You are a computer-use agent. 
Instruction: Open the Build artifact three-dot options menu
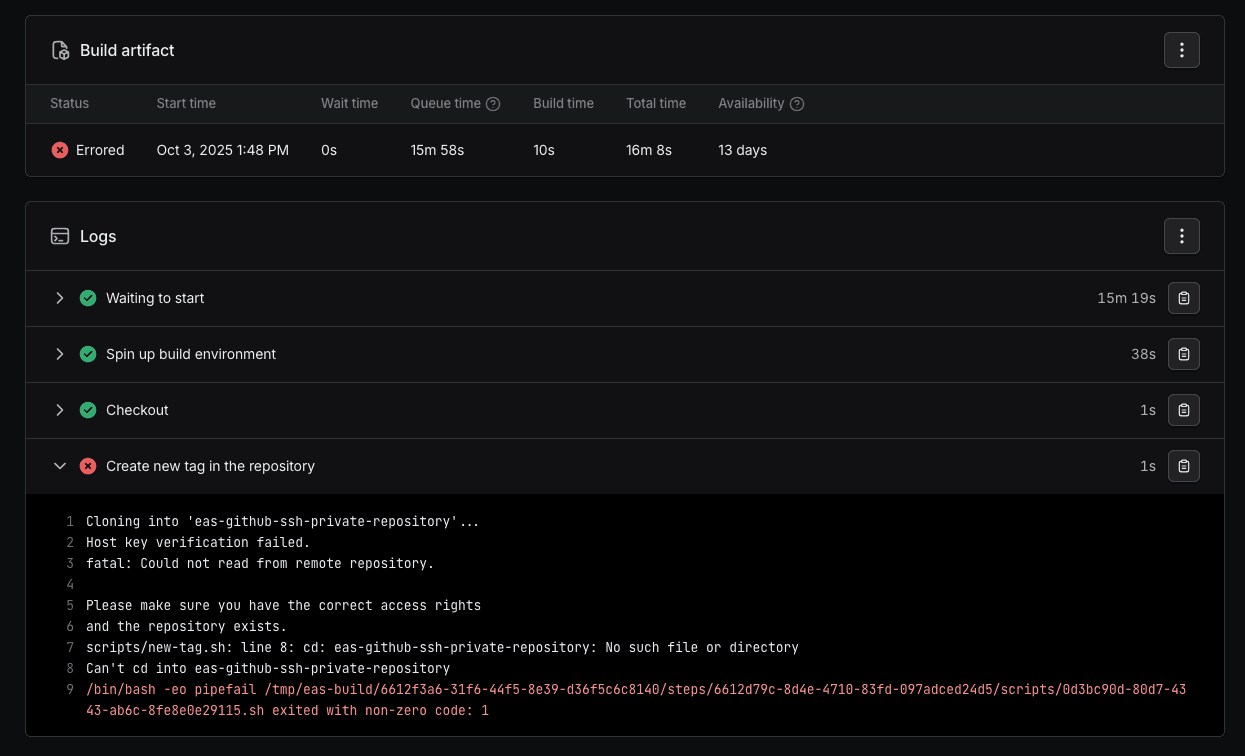pyautogui.click(x=1181, y=50)
